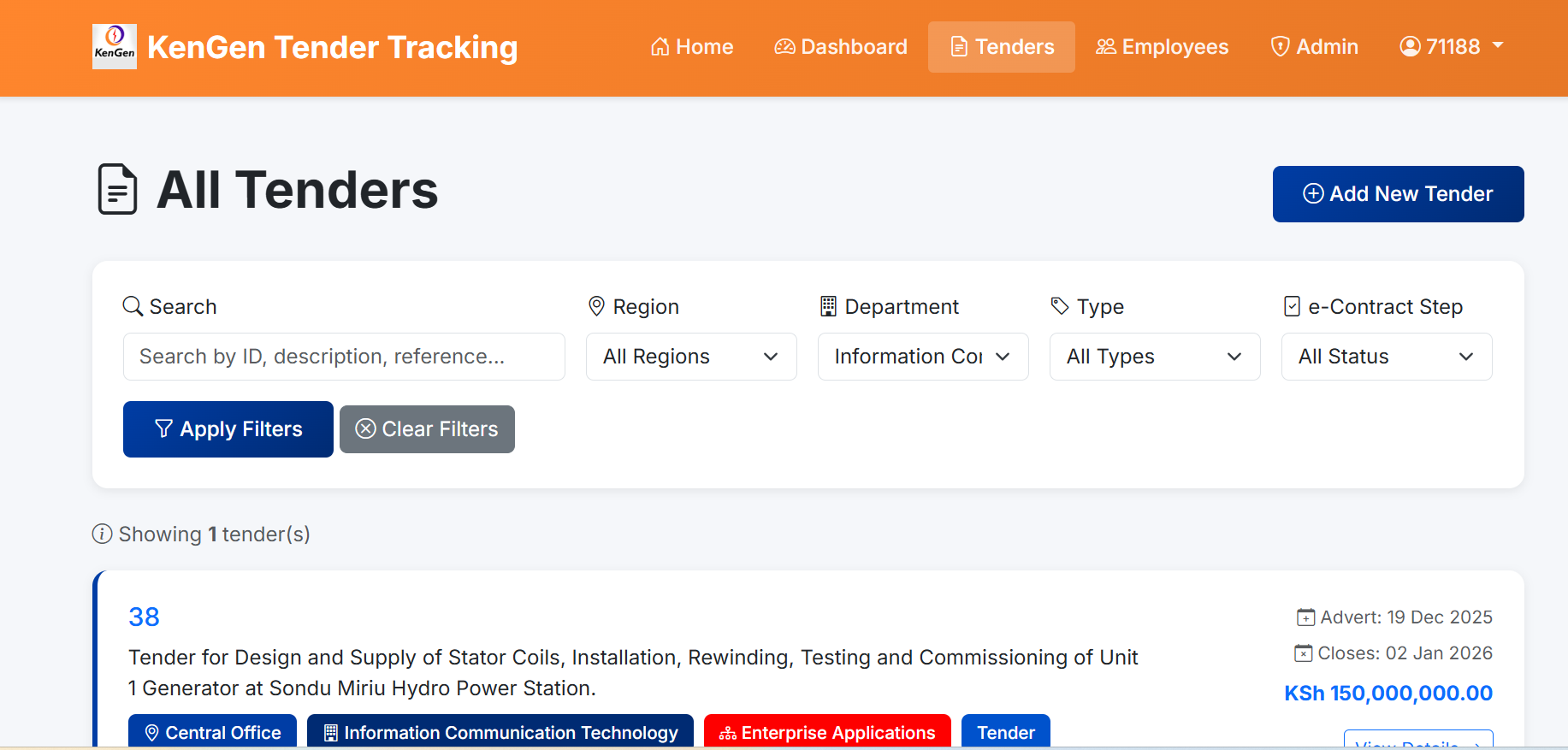1568x750 pixels.
Task: Focus the tender search input field
Action: pyautogui.click(x=344, y=357)
